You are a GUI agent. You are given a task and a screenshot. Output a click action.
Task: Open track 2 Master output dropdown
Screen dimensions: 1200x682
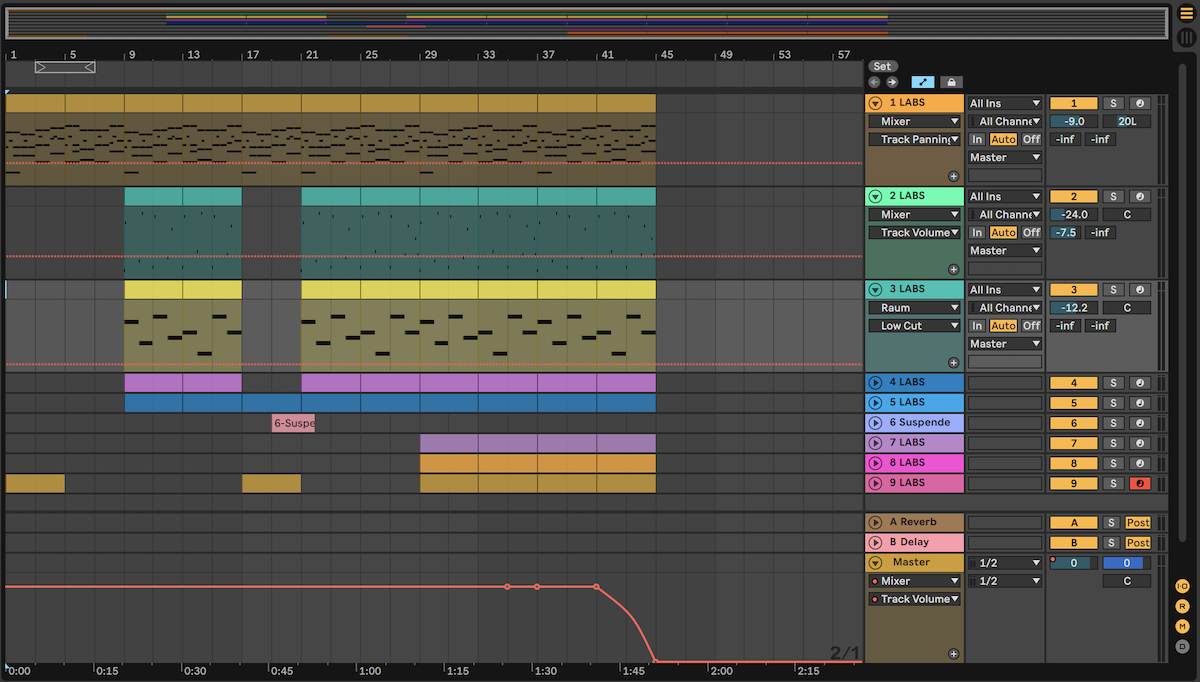[1005, 250]
